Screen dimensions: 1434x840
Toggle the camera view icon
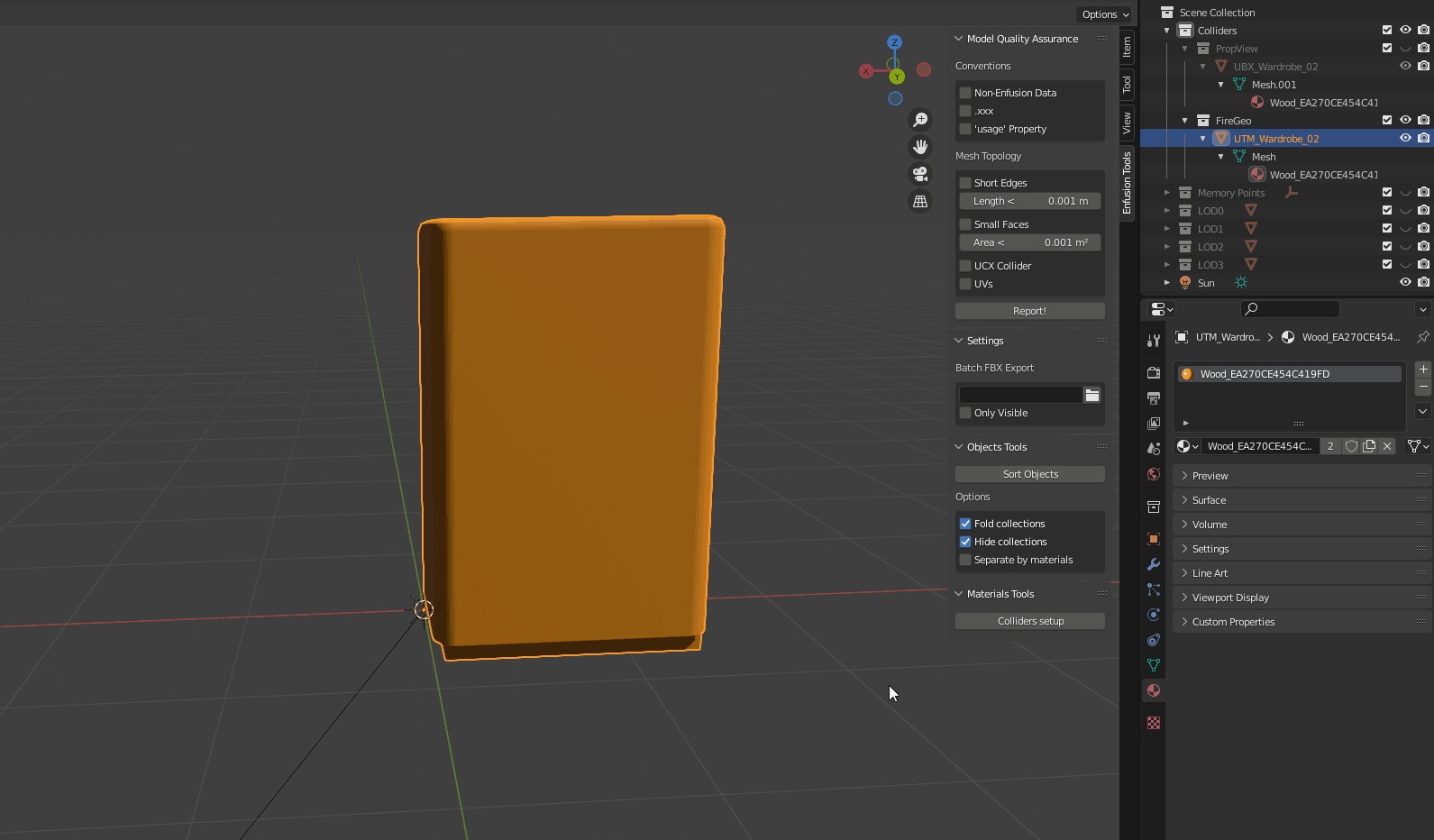click(x=920, y=174)
